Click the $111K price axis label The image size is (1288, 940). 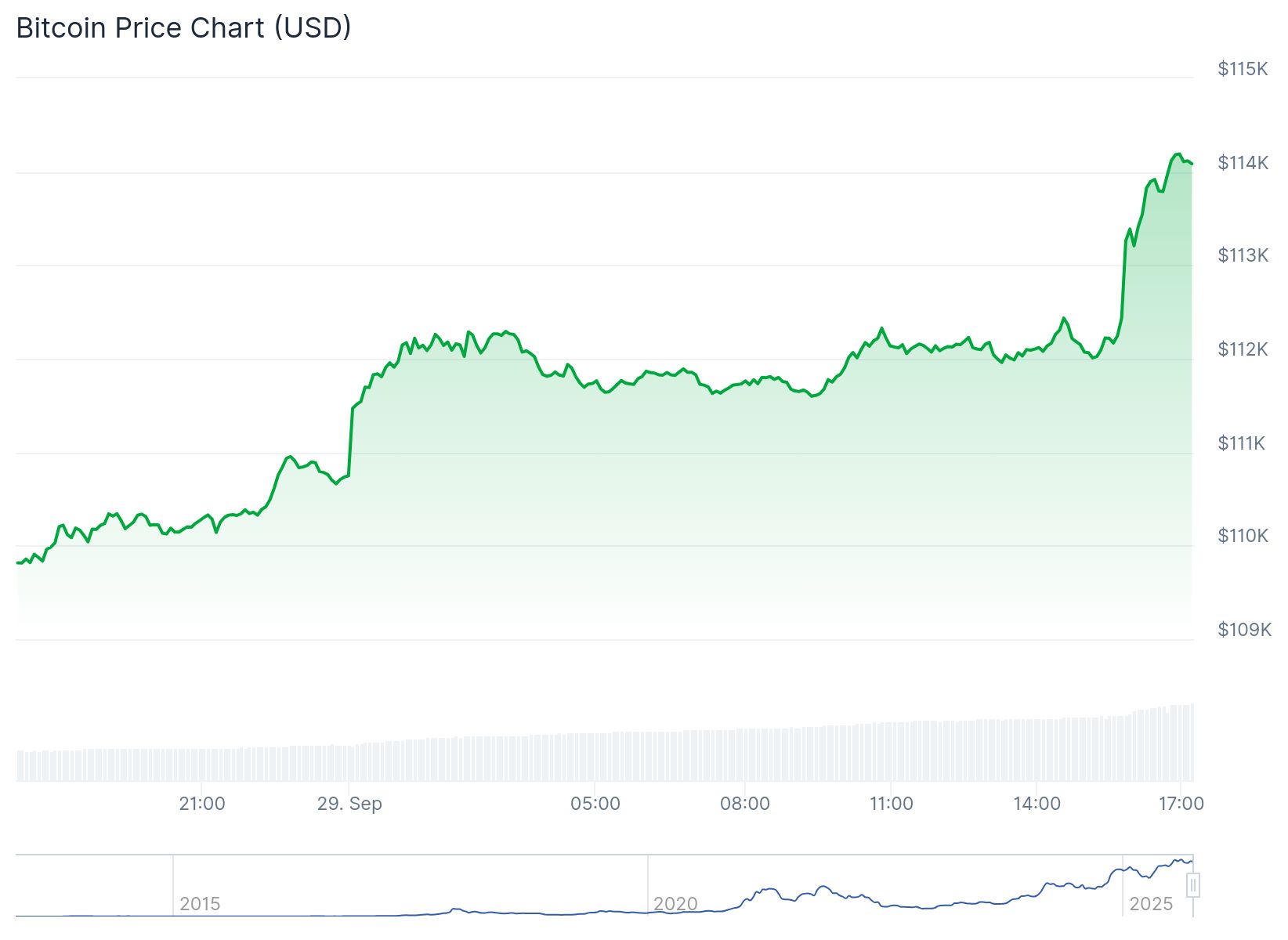[x=1241, y=443]
